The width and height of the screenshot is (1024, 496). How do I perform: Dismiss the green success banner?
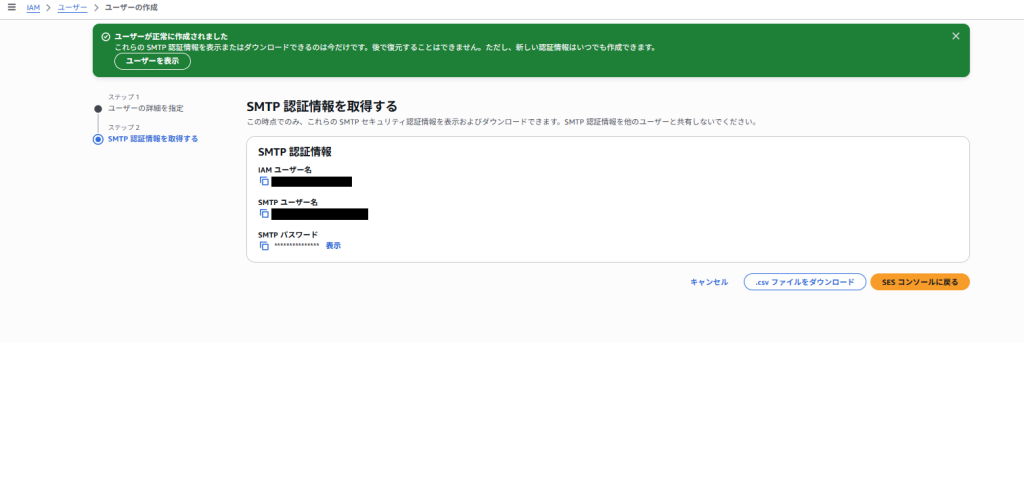coord(955,36)
